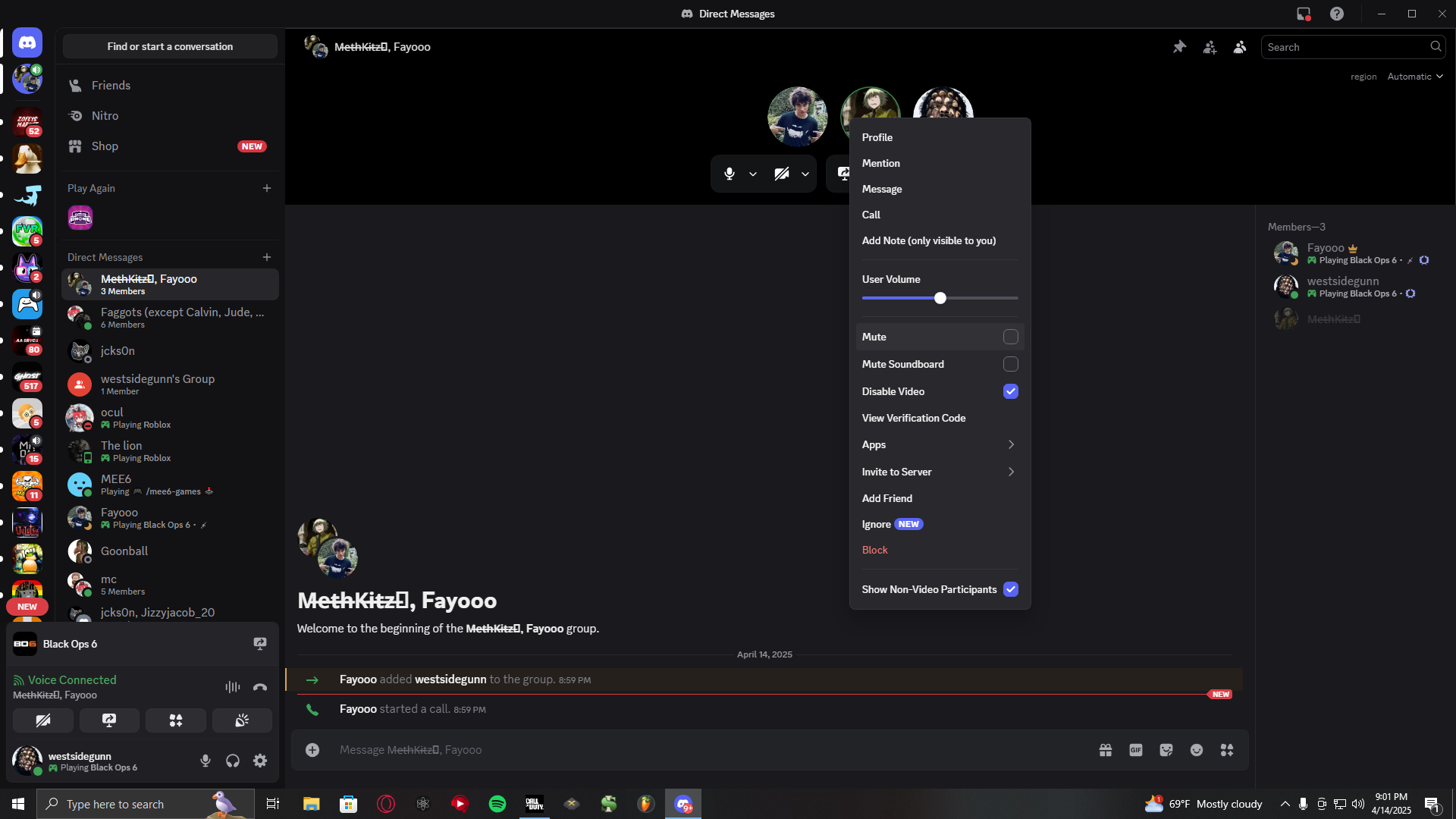This screenshot has width=1456, height=819.
Task: Click Find or start a conversation
Action: tap(170, 46)
